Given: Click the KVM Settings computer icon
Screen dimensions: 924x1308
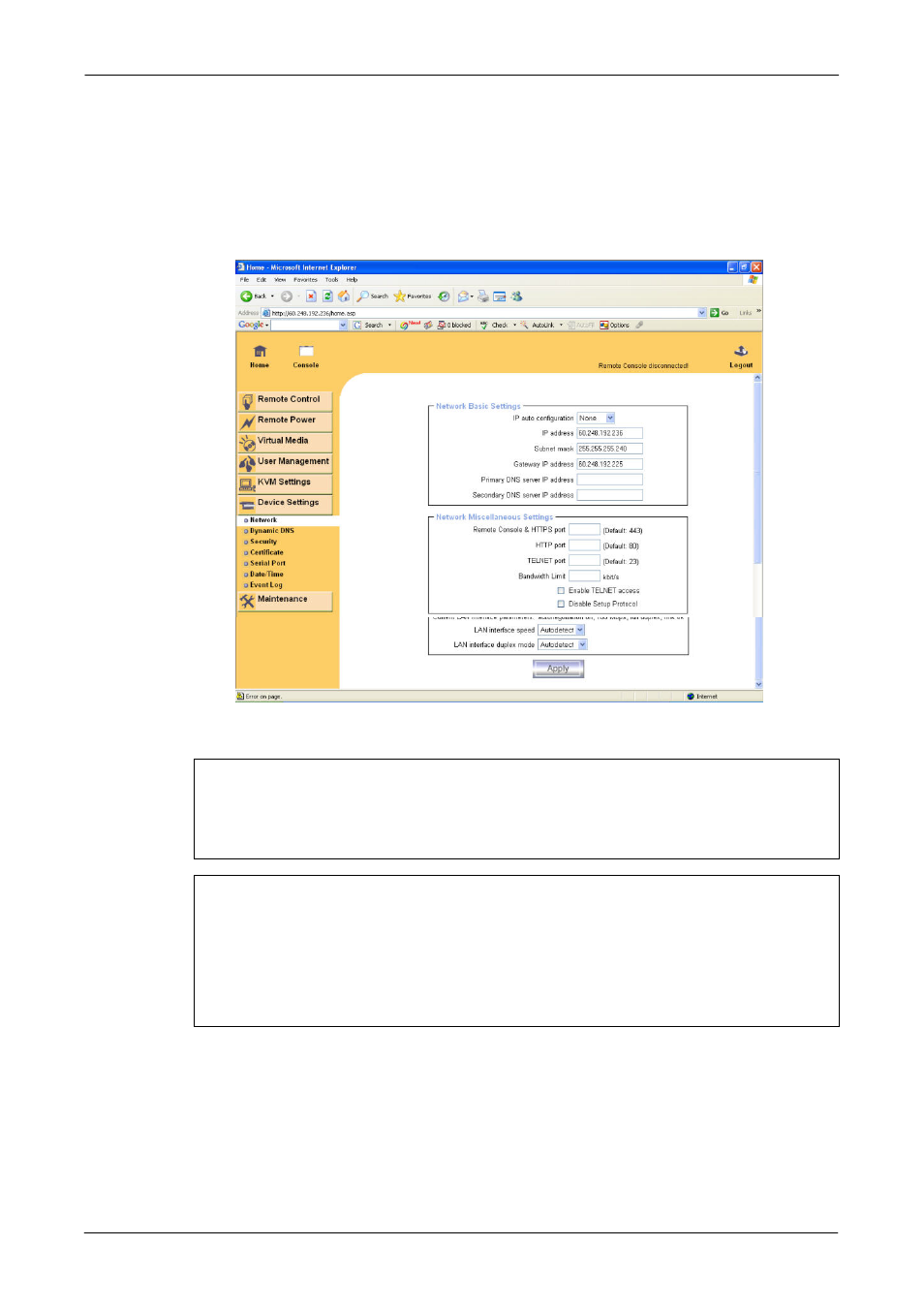Looking at the screenshot, I should point(248,483).
